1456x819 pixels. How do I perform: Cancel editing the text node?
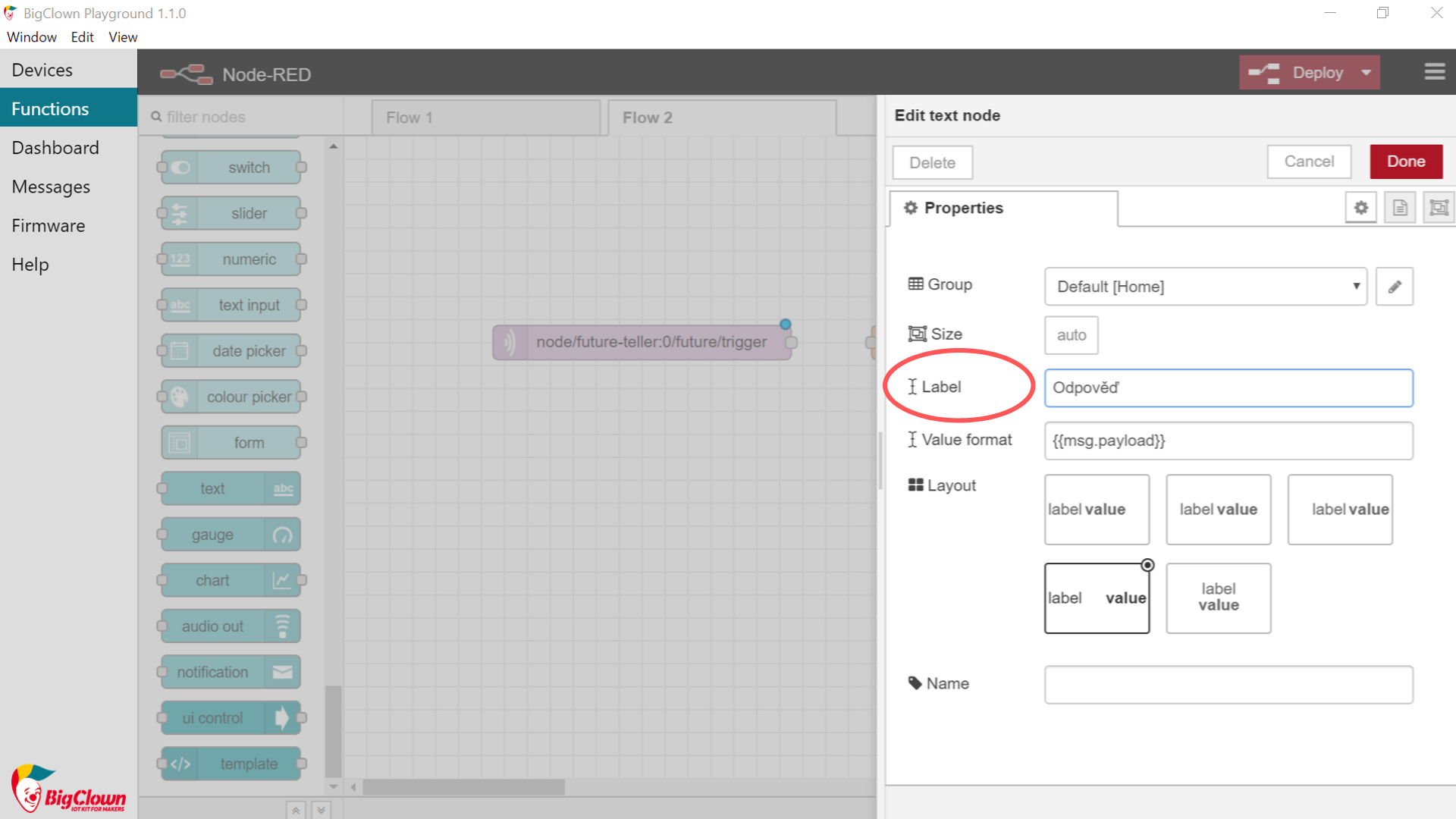click(1309, 162)
